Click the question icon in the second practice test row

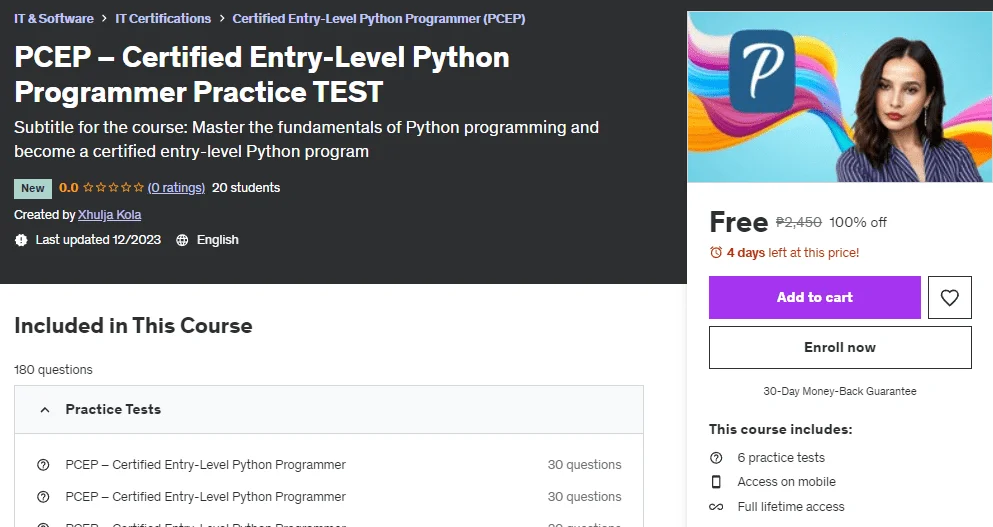[x=43, y=497]
